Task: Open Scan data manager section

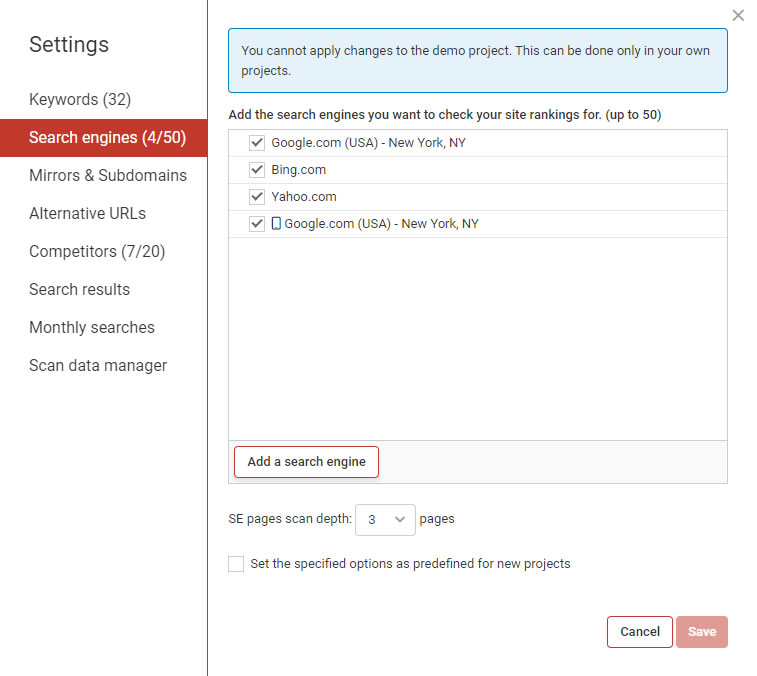Action: click(x=98, y=366)
